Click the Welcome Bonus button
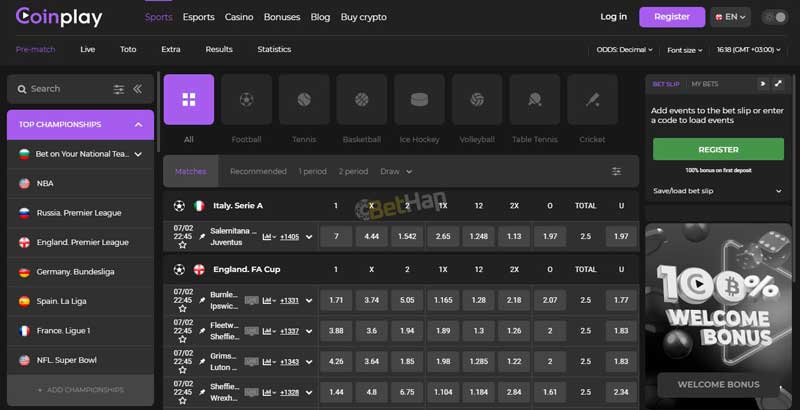The height and width of the screenshot is (410, 800). coord(718,385)
